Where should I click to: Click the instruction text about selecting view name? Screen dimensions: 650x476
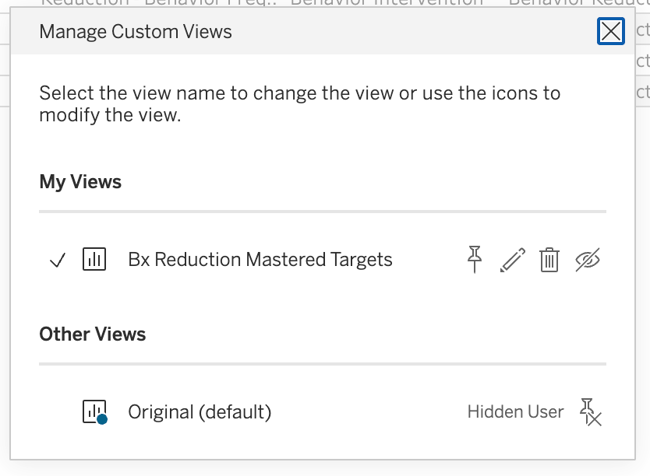(300, 104)
